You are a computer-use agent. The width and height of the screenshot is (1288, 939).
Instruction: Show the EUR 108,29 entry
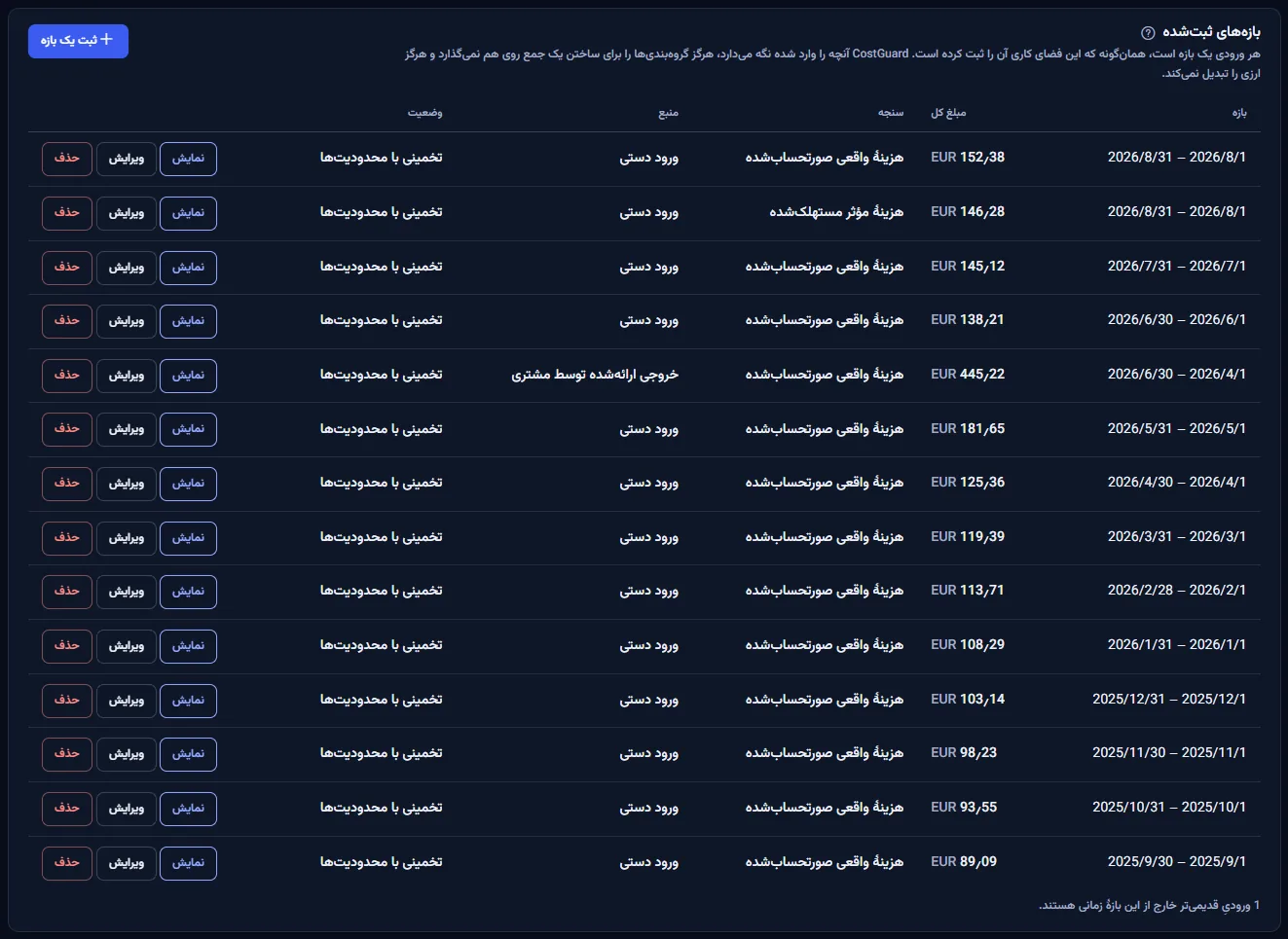coord(188,646)
